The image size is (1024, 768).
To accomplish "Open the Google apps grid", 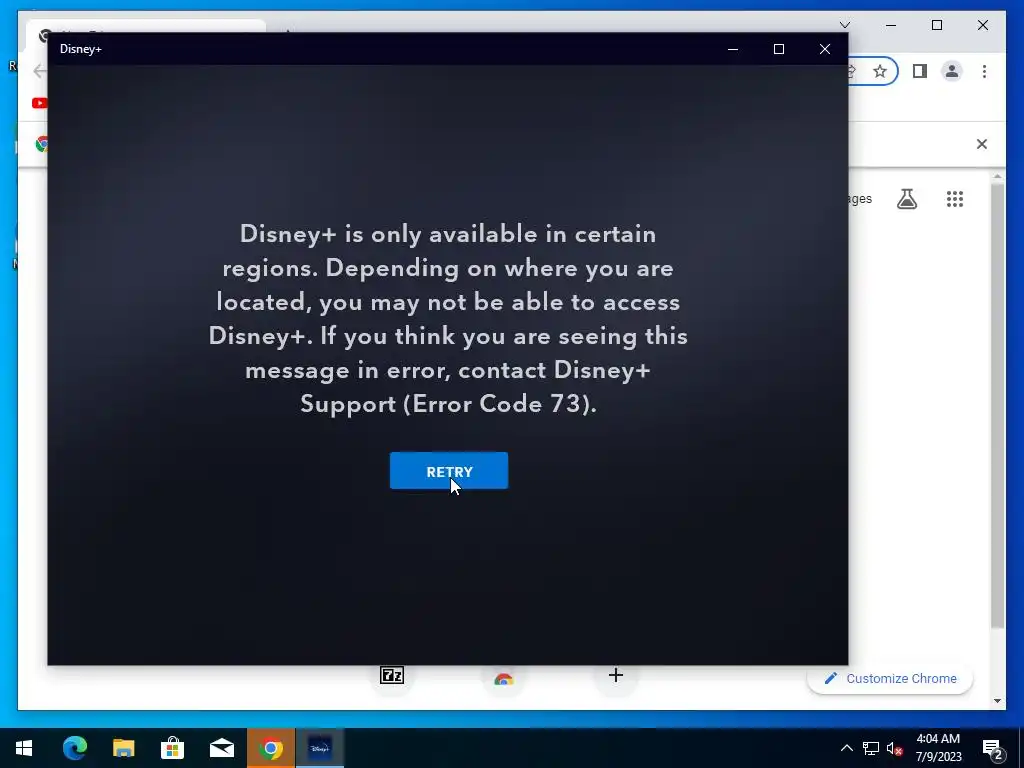I will pyautogui.click(x=955, y=199).
